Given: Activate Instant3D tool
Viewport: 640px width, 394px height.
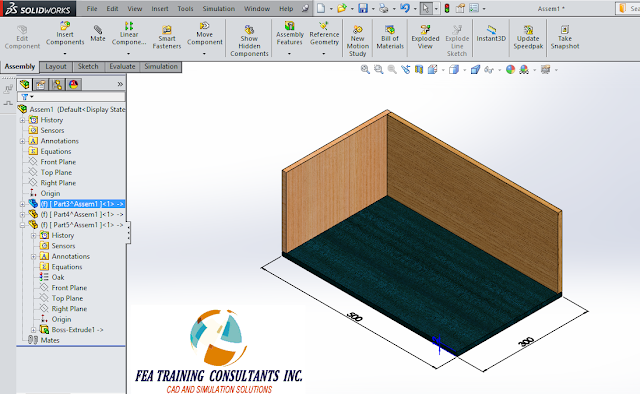Looking at the screenshot, I should 491,33.
